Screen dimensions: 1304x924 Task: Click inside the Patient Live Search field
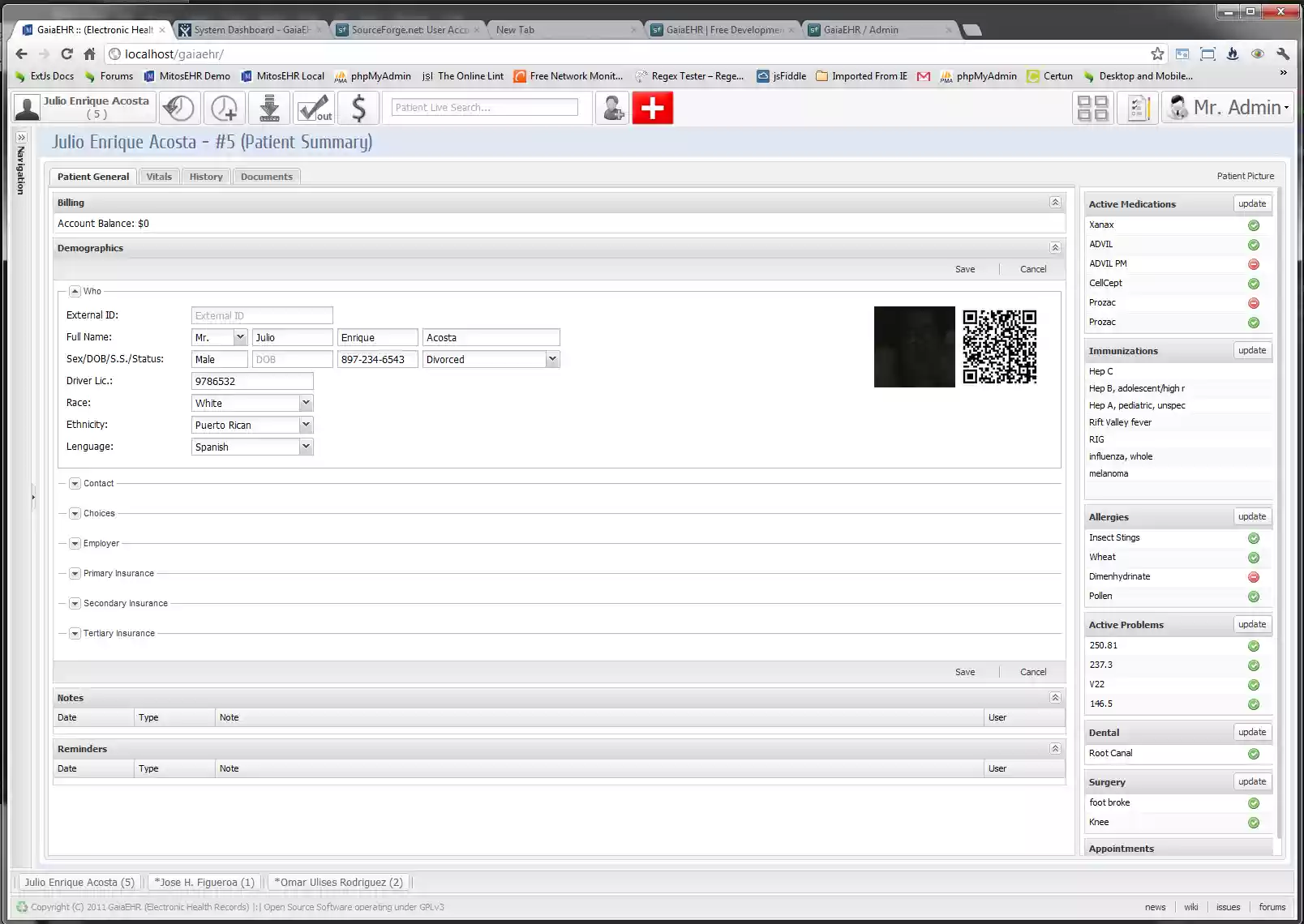pyautogui.click(x=484, y=107)
